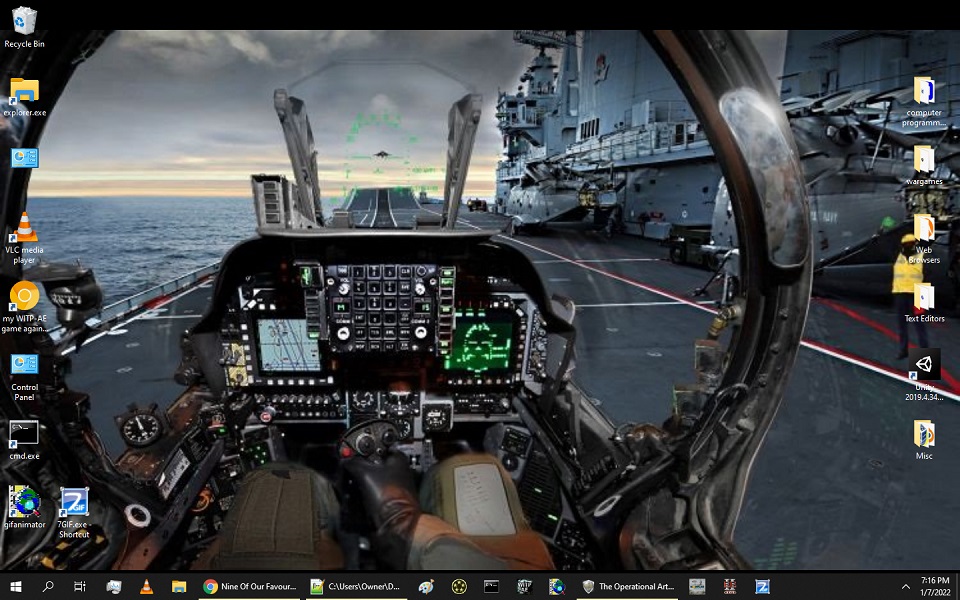Viewport: 960px width, 600px height.
Task: Open the computer programming folder icon
Action: click(x=924, y=101)
